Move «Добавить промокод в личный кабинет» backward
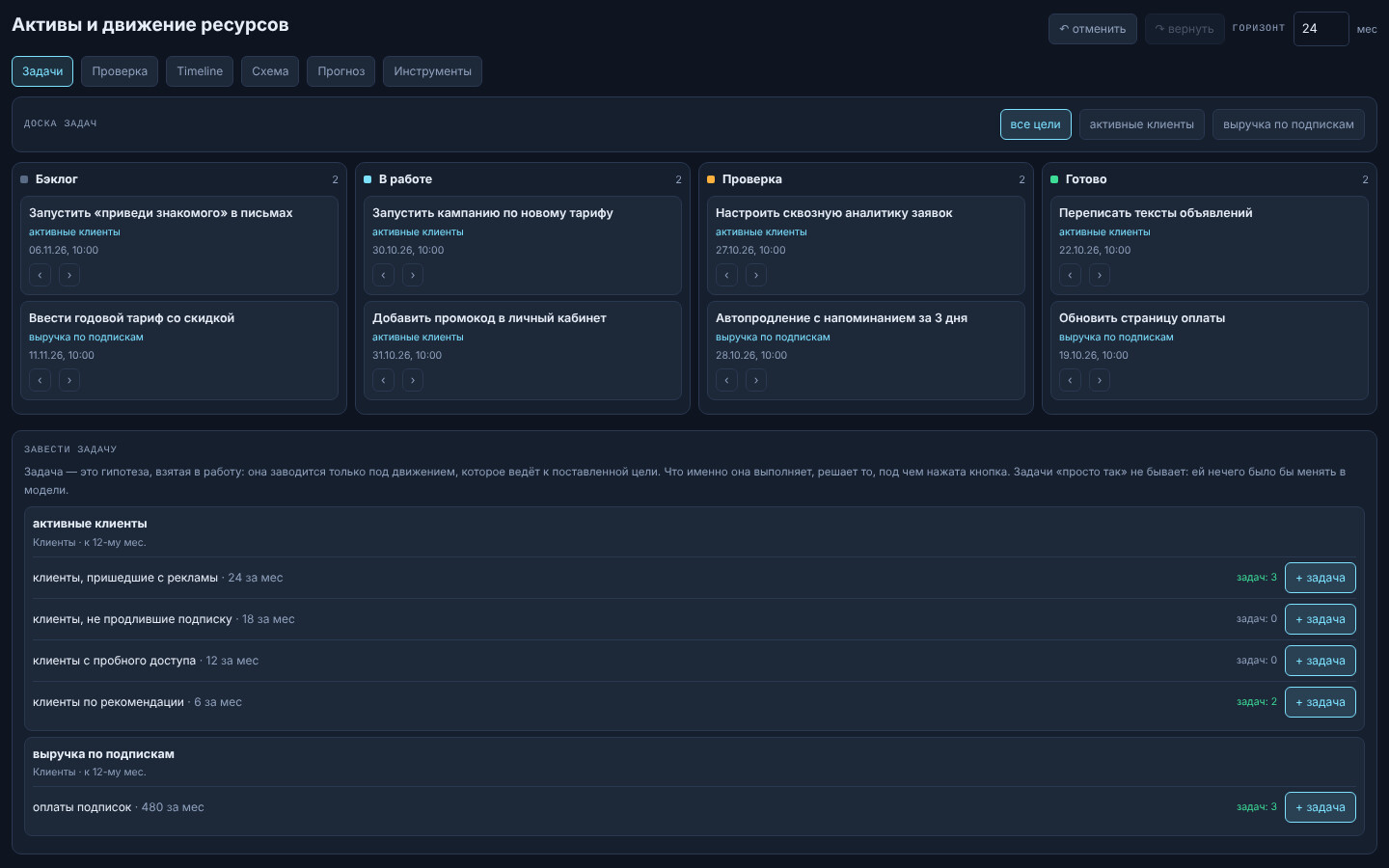The width and height of the screenshot is (1389, 868). pos(383,381)
